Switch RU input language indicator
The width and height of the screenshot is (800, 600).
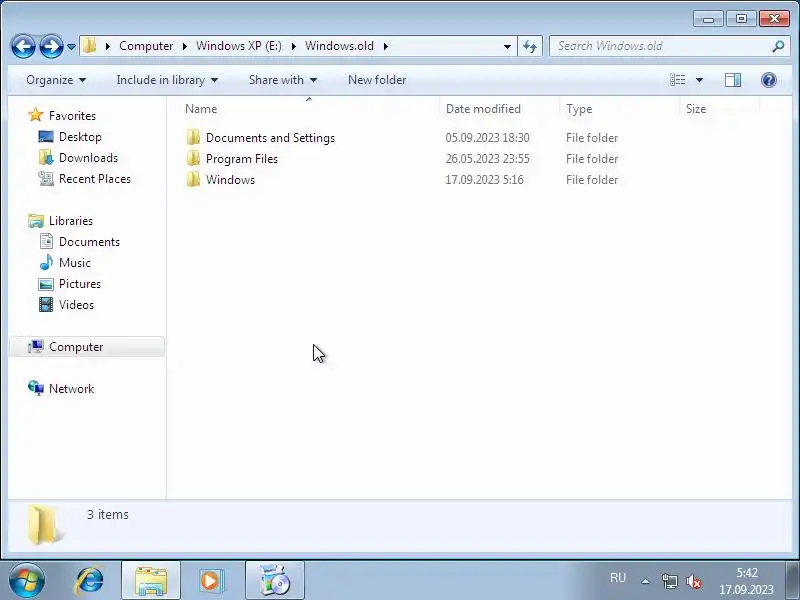(x=617, y=578)
